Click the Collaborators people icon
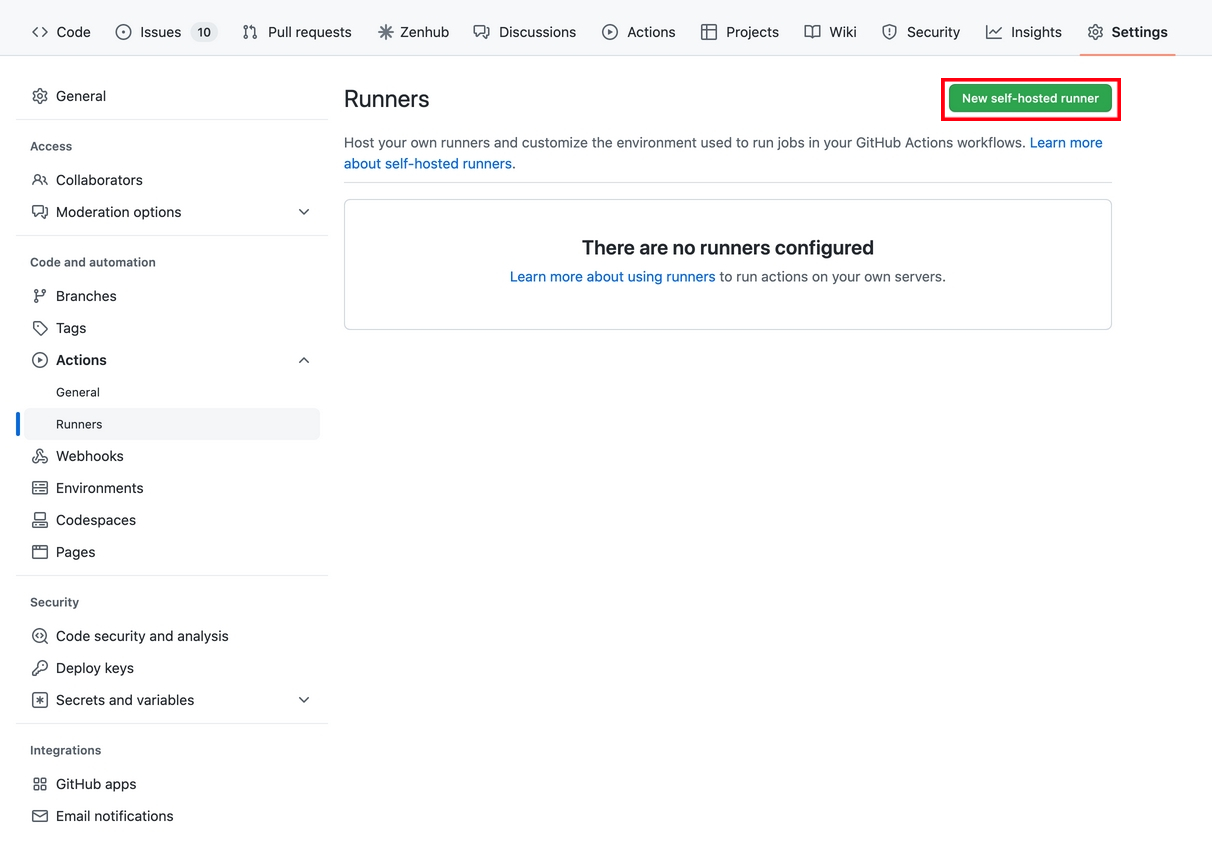This screenshot has height=857, width=1212. click(x=40, y=180)
